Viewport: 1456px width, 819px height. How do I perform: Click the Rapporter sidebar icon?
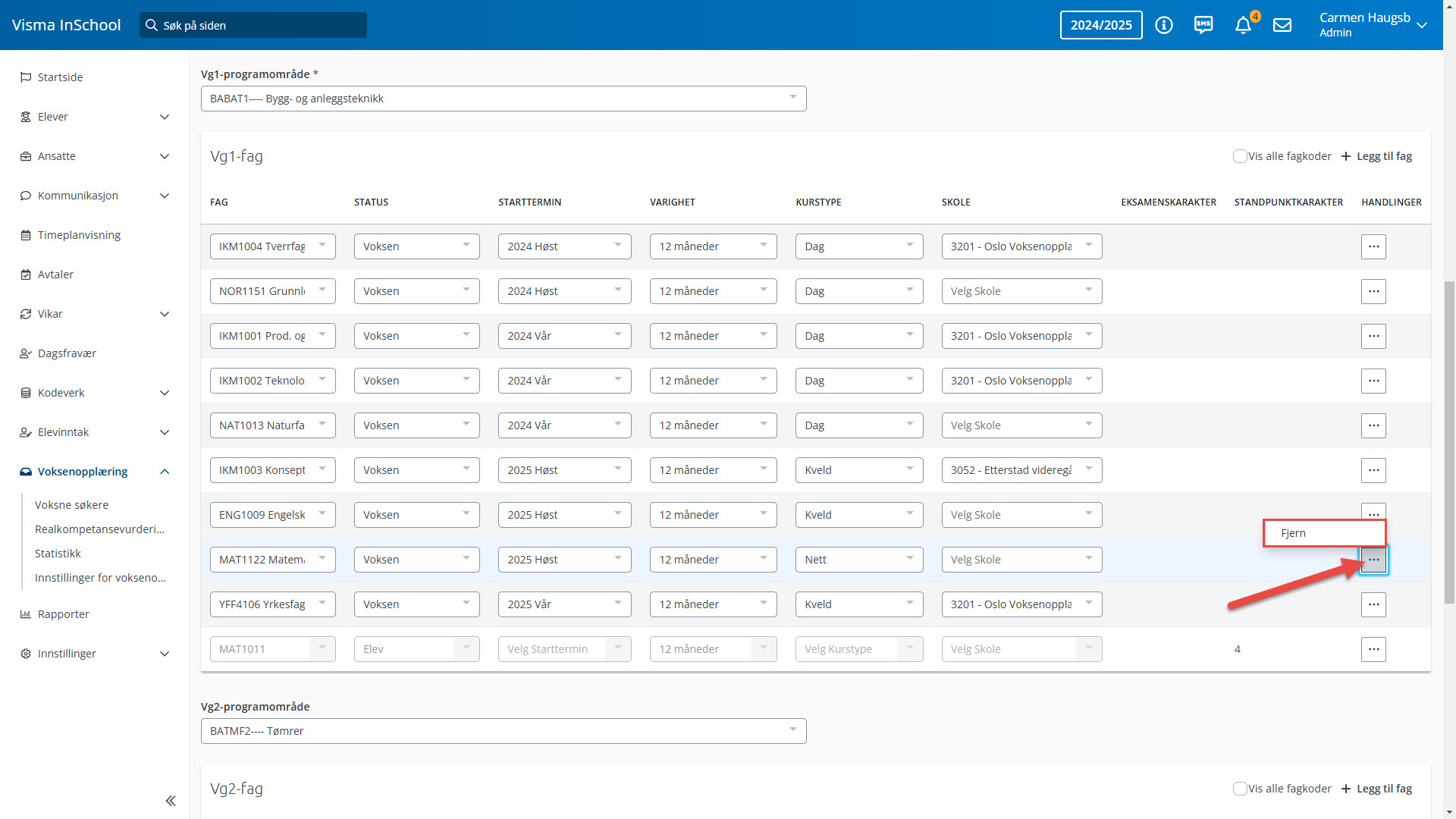26,614
